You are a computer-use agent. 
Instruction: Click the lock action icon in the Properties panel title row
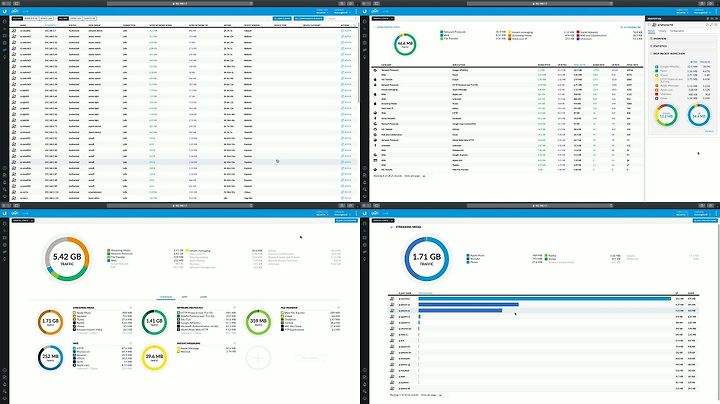click(708, 24)
